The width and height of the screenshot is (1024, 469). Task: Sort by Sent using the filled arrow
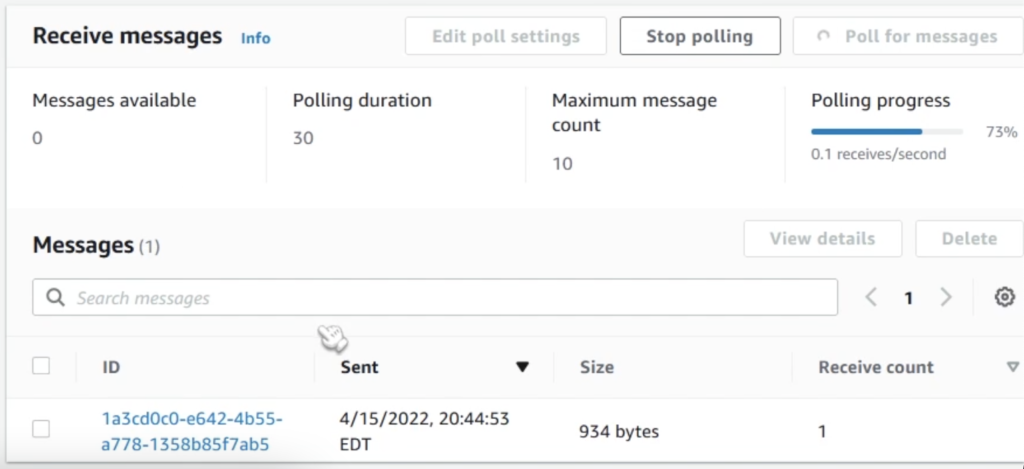click(522, 367)
